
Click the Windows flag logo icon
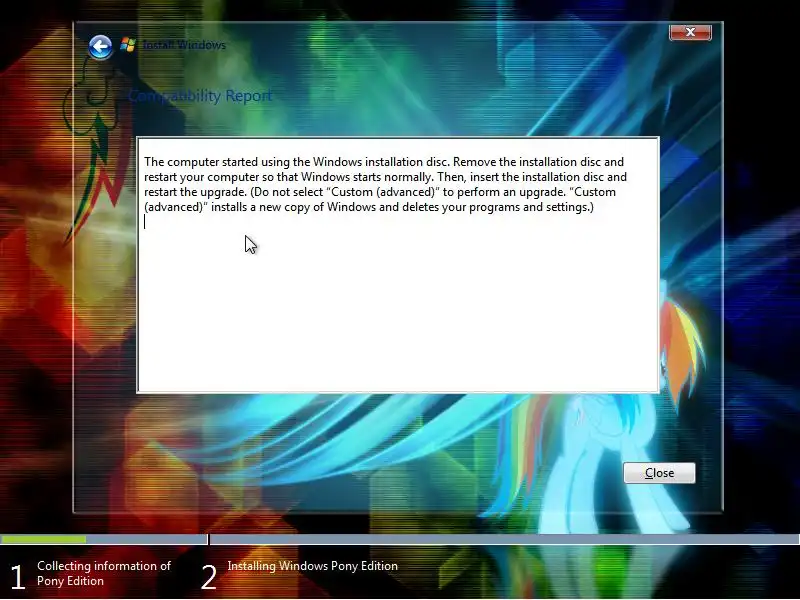(x=128, y=45)
